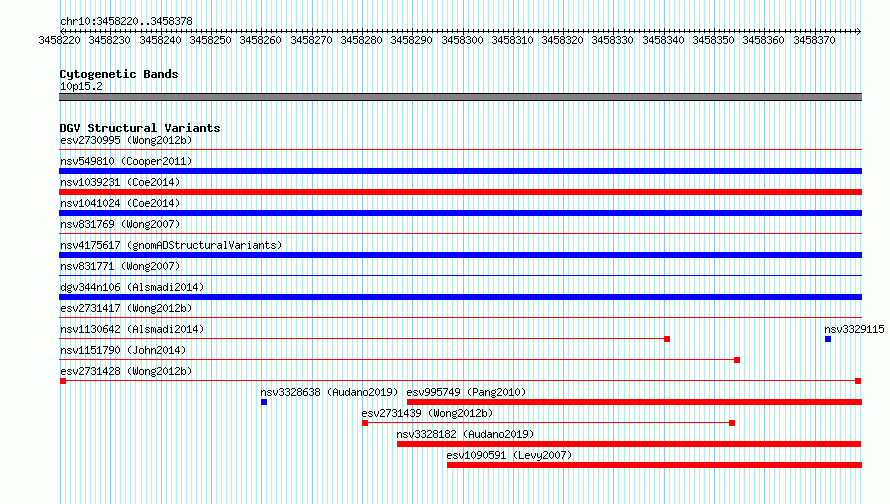Click ruler position 3458360
890x504 pixels.
click(763, 40)
